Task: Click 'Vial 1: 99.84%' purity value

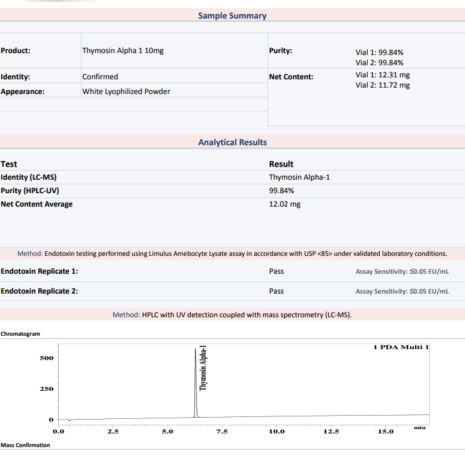Action: [379, 52]
